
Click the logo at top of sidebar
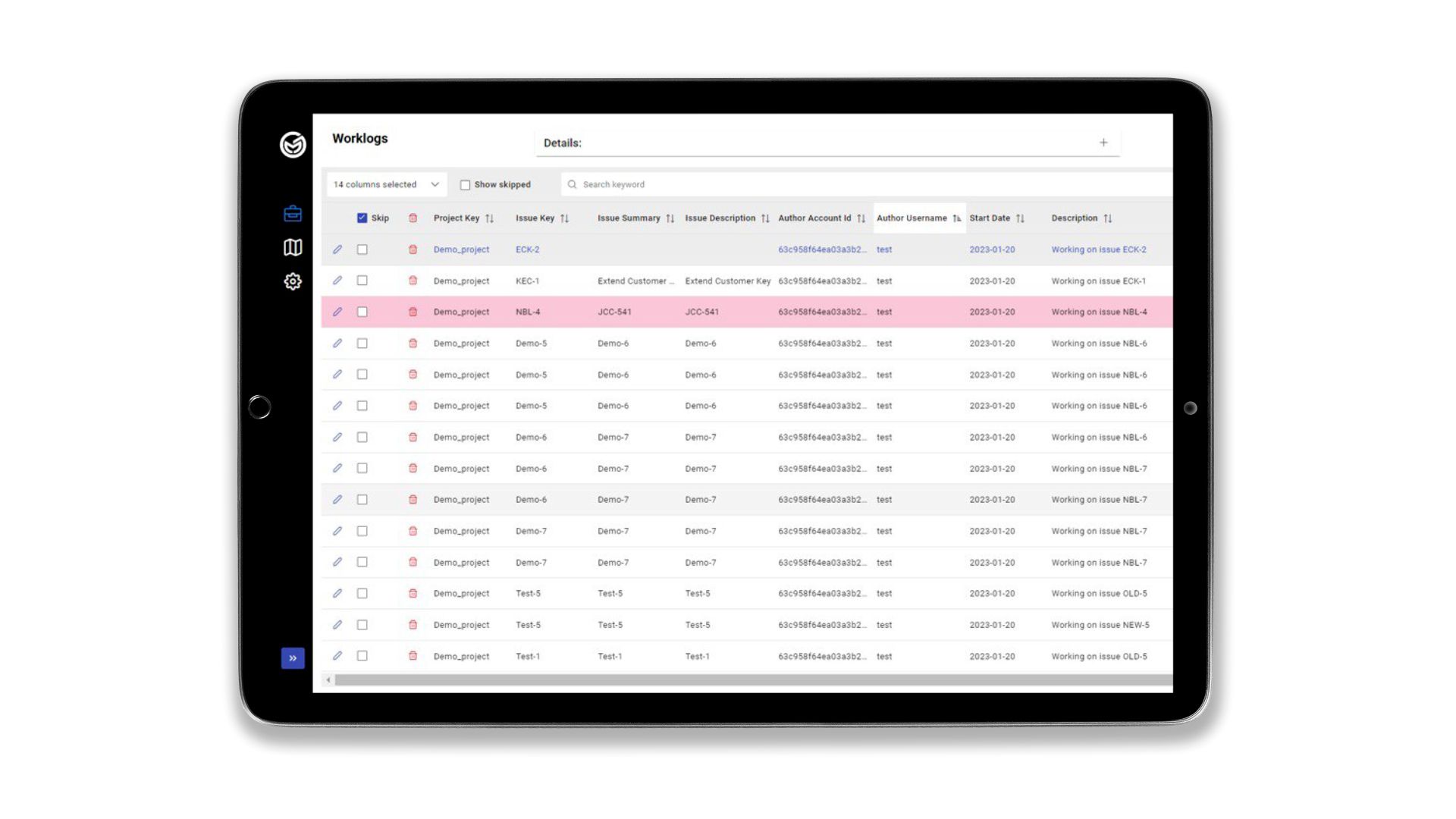pos(293,144)
